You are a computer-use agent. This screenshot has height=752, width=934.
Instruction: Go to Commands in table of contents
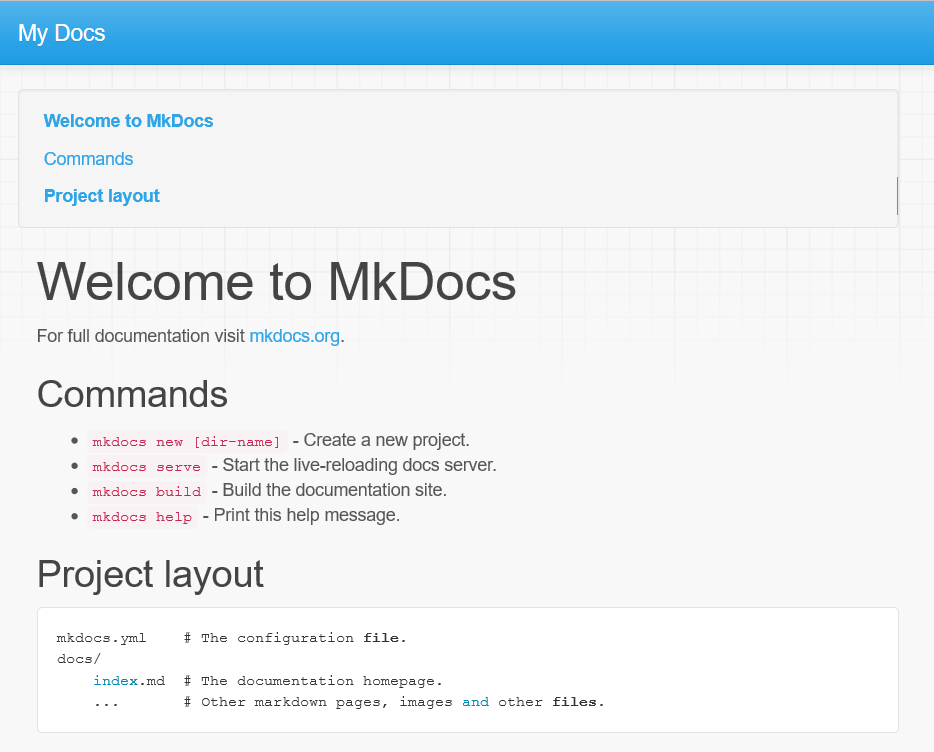(x=88, y=159)
